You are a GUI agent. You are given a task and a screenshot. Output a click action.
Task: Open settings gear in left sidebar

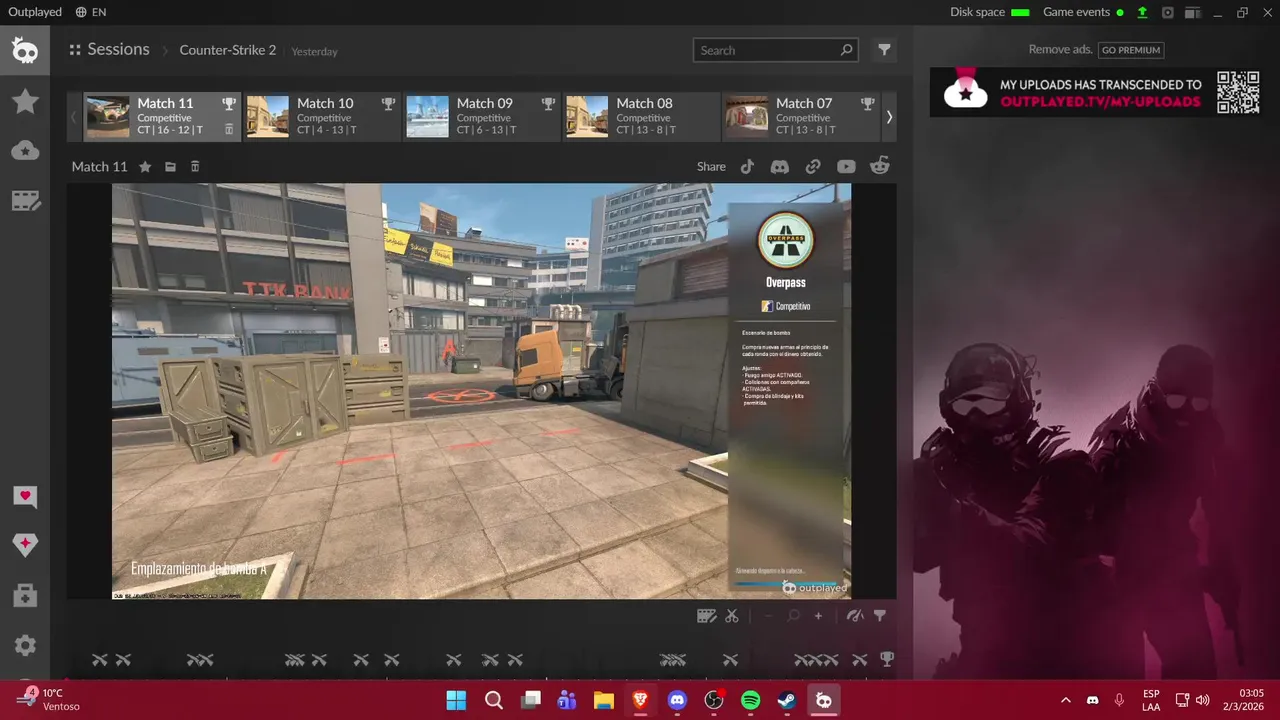coord(25,645)
